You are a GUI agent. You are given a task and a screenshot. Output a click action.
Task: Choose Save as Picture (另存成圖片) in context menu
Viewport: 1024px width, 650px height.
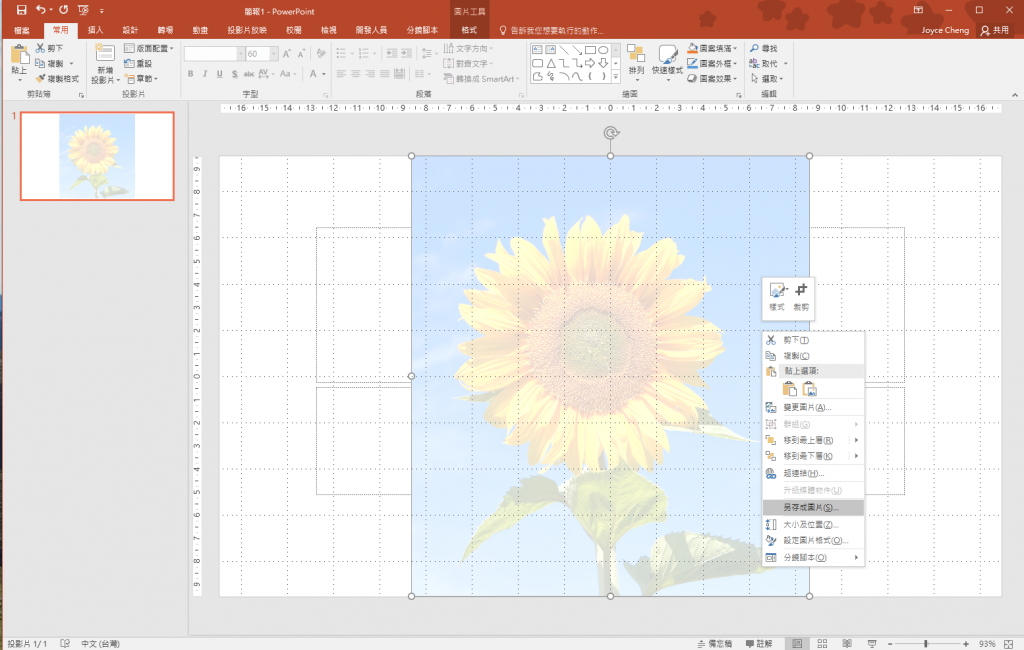click(x=811, y=508)
